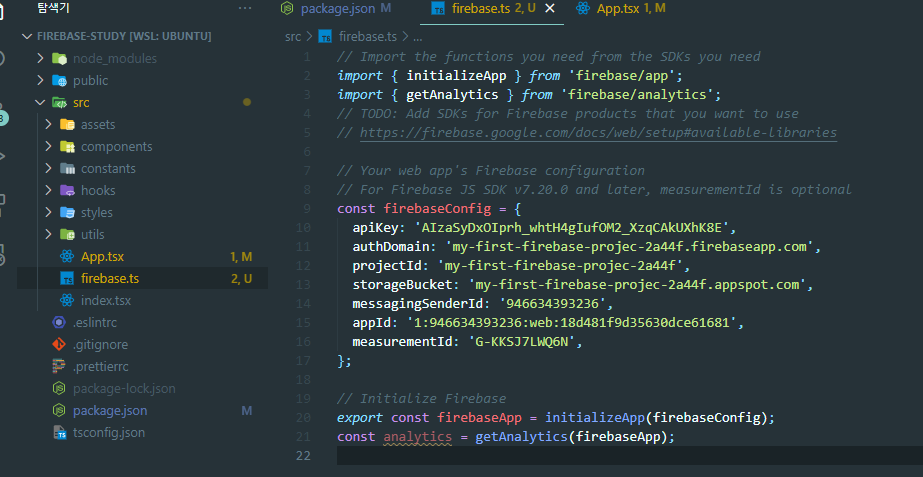Expand the styles folder chevron
Screen dimensions: 923x477
pos(48,212)
